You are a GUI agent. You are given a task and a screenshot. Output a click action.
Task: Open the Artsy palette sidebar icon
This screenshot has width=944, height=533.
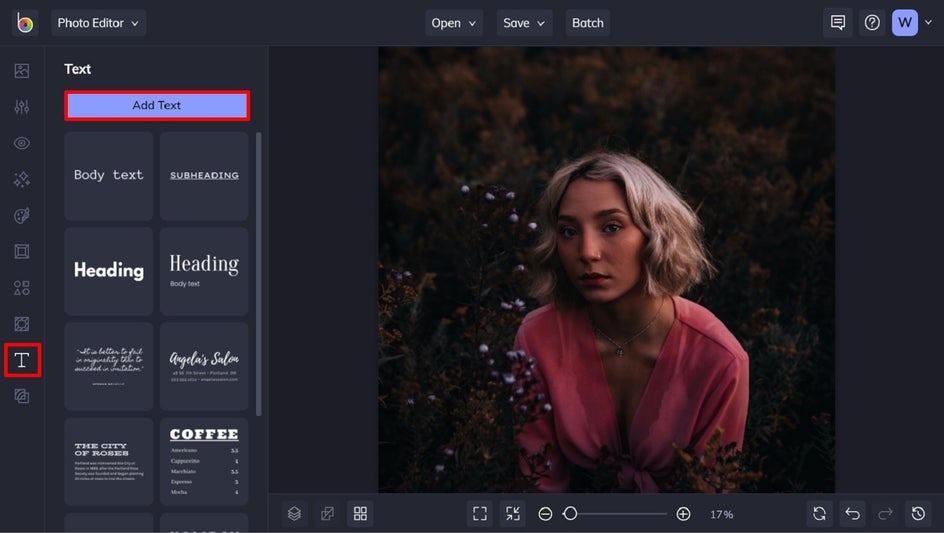22,216
